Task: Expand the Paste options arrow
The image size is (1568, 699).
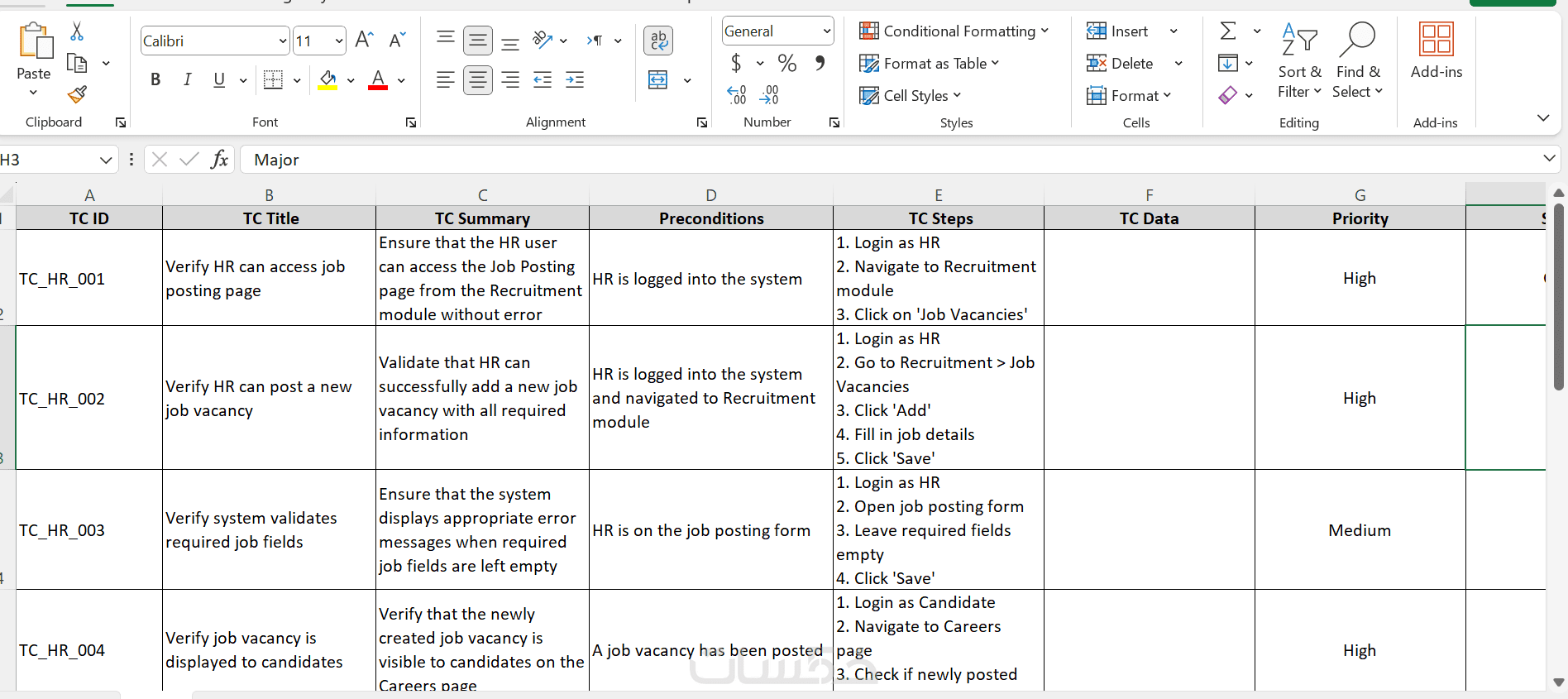Action: (x=33, y=92)
